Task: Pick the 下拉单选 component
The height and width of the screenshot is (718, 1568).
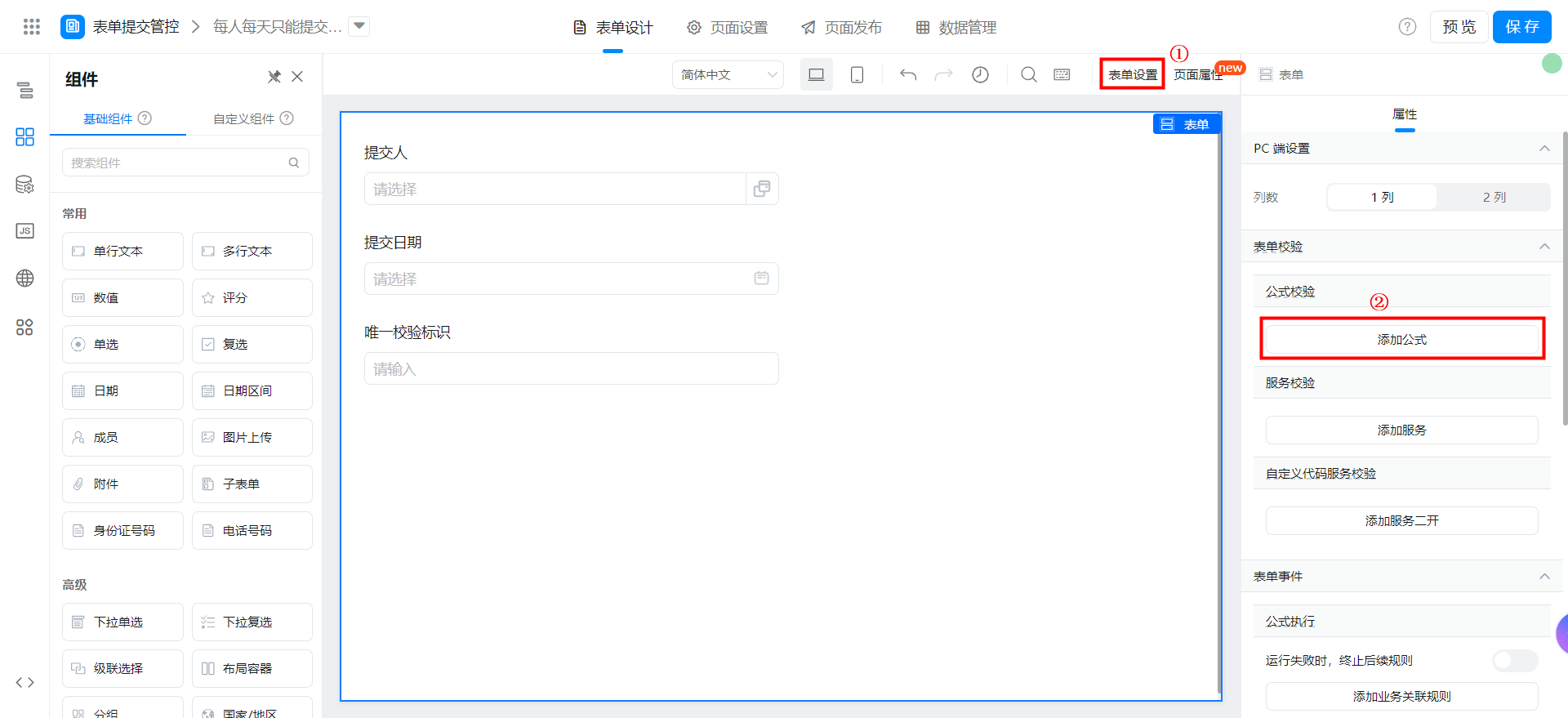Action: [x=122, y=622]
